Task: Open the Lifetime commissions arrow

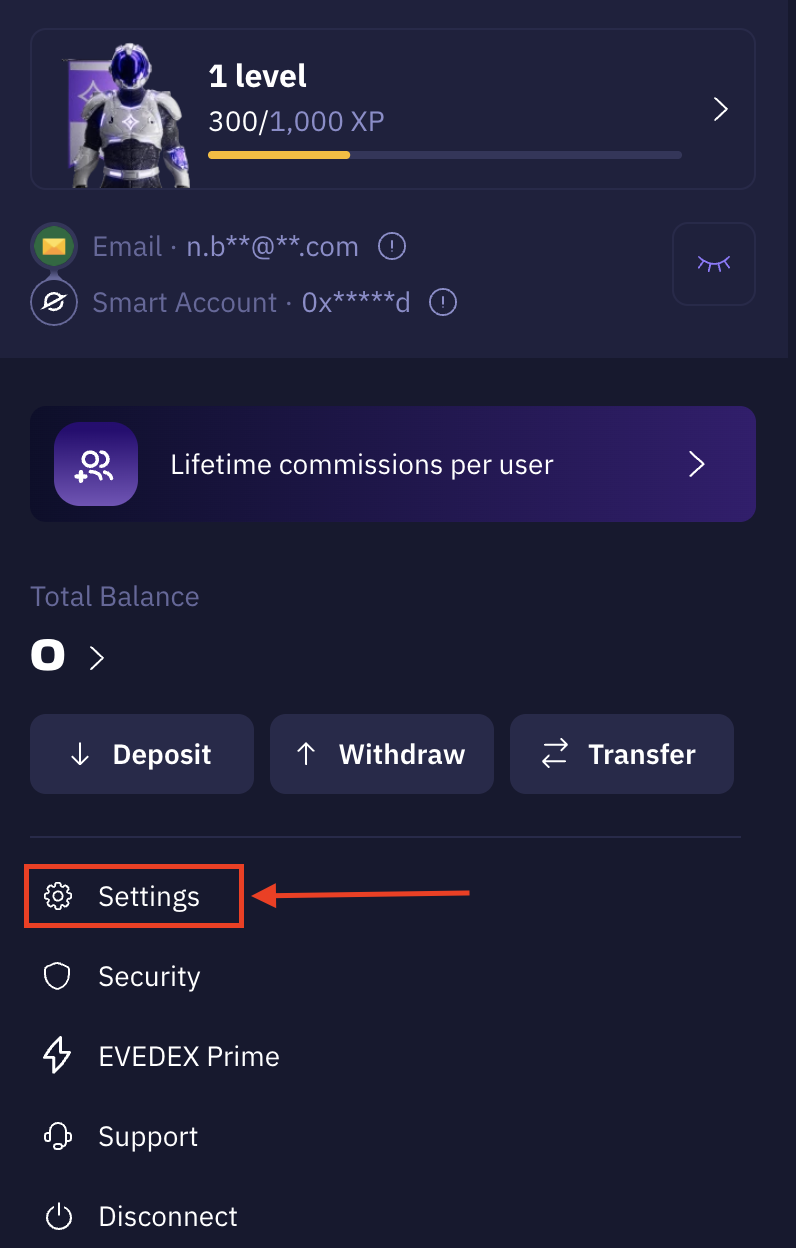Action: (x=698, y=464)
